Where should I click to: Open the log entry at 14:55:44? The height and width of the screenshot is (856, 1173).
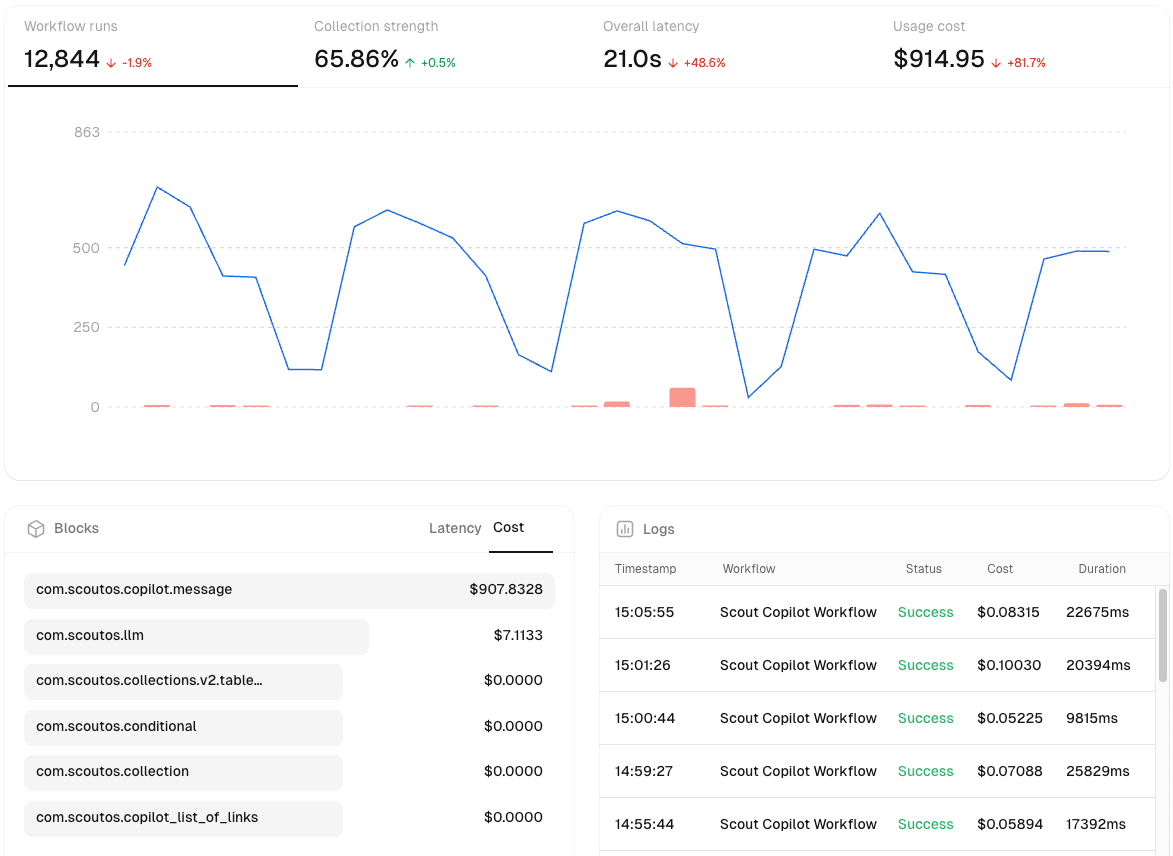point(878,825)
